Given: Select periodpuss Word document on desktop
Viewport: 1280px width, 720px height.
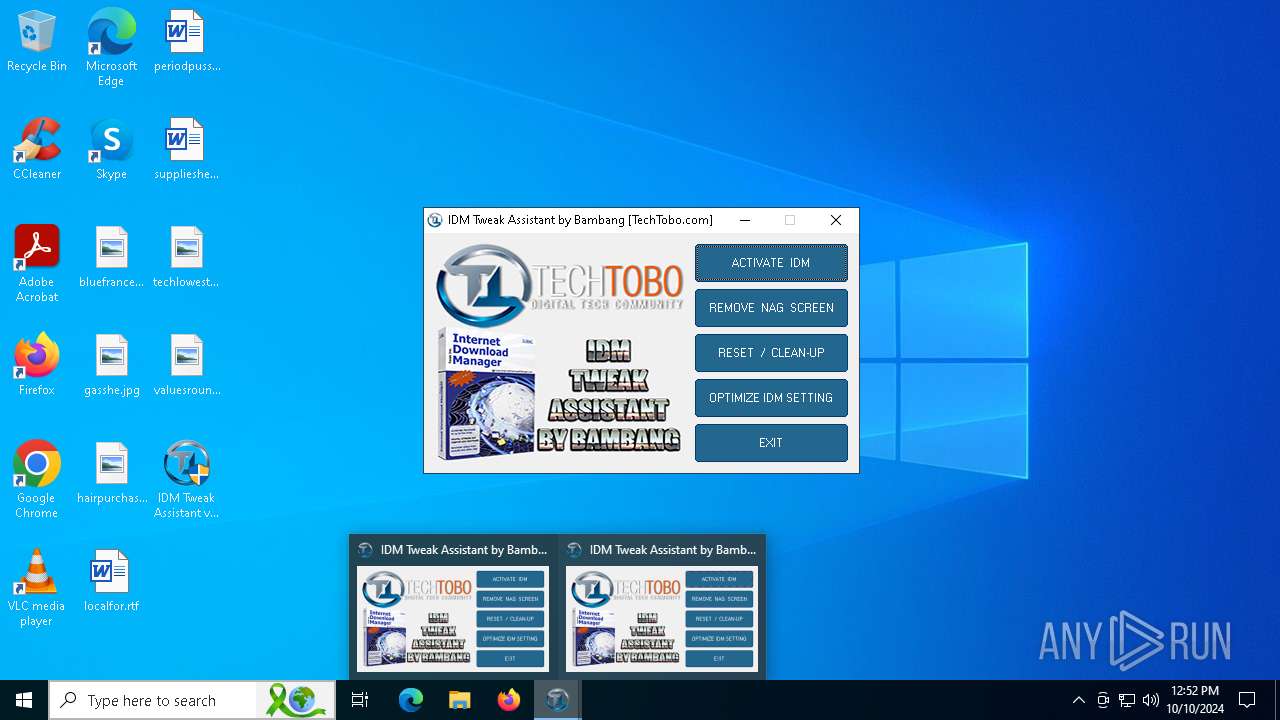Looking at the screenshot, I should (x=186, y=42).
